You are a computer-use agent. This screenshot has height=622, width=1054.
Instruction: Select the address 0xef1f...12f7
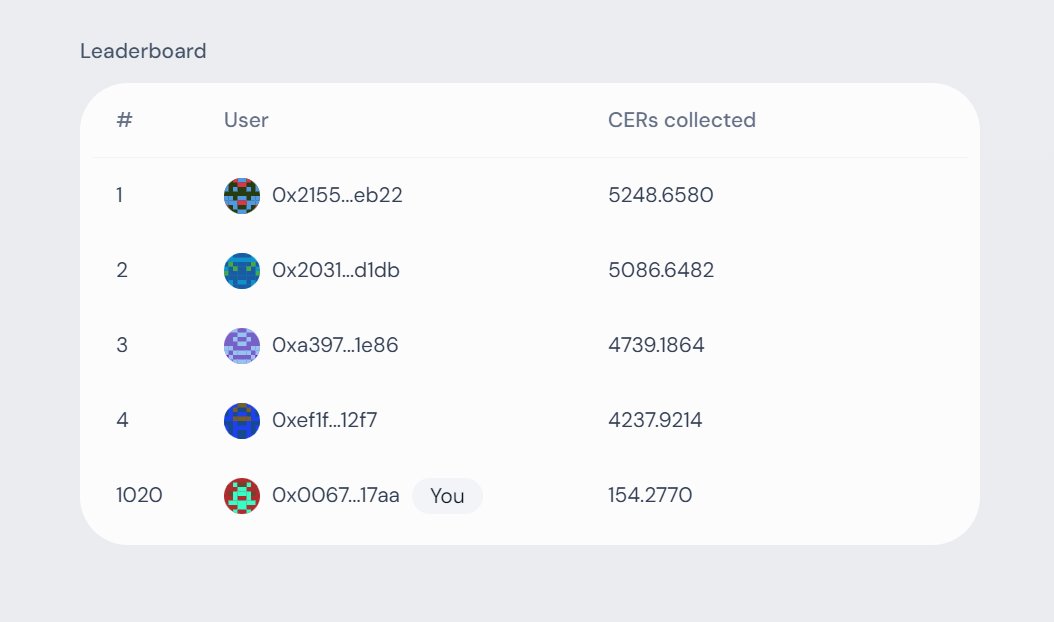click(x=325, y=420)
